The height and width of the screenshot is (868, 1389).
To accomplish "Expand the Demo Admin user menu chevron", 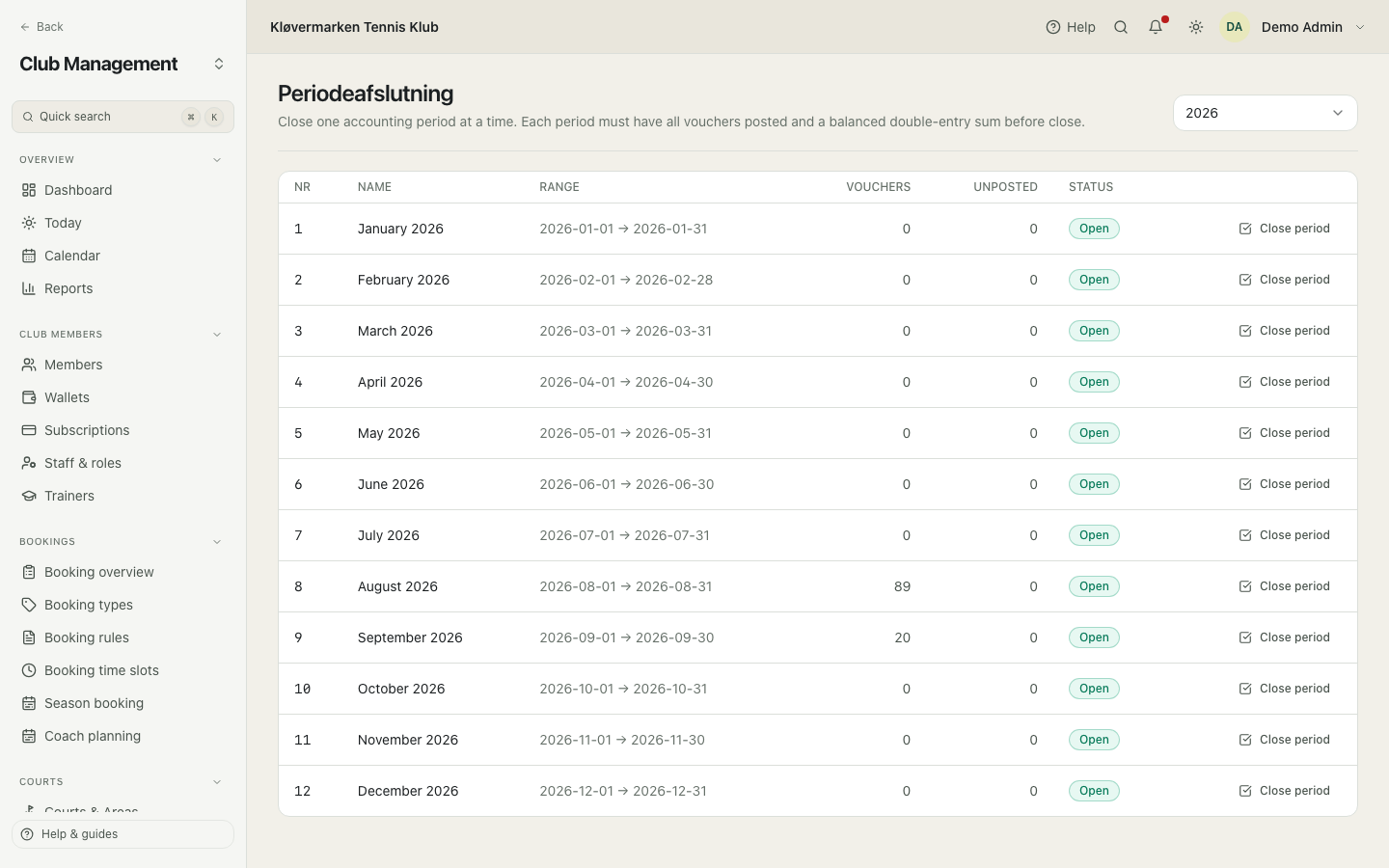I will point(1360,27).
